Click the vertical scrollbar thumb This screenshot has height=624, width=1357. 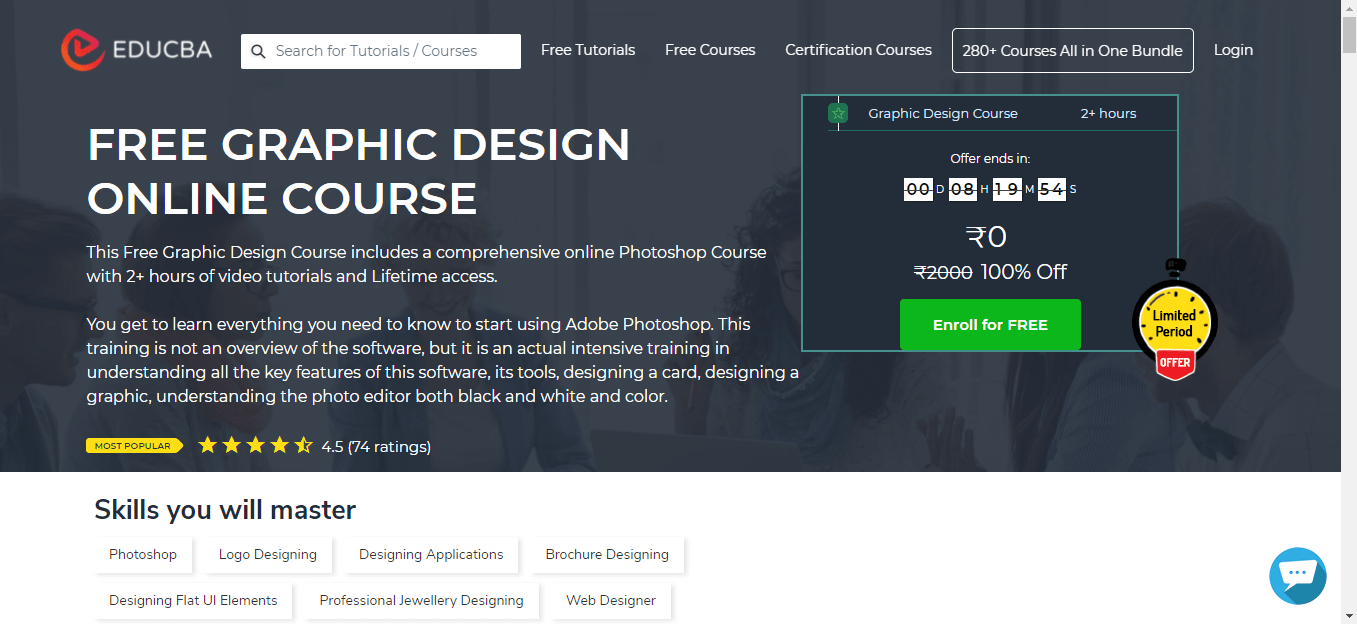coord(1349,35)
